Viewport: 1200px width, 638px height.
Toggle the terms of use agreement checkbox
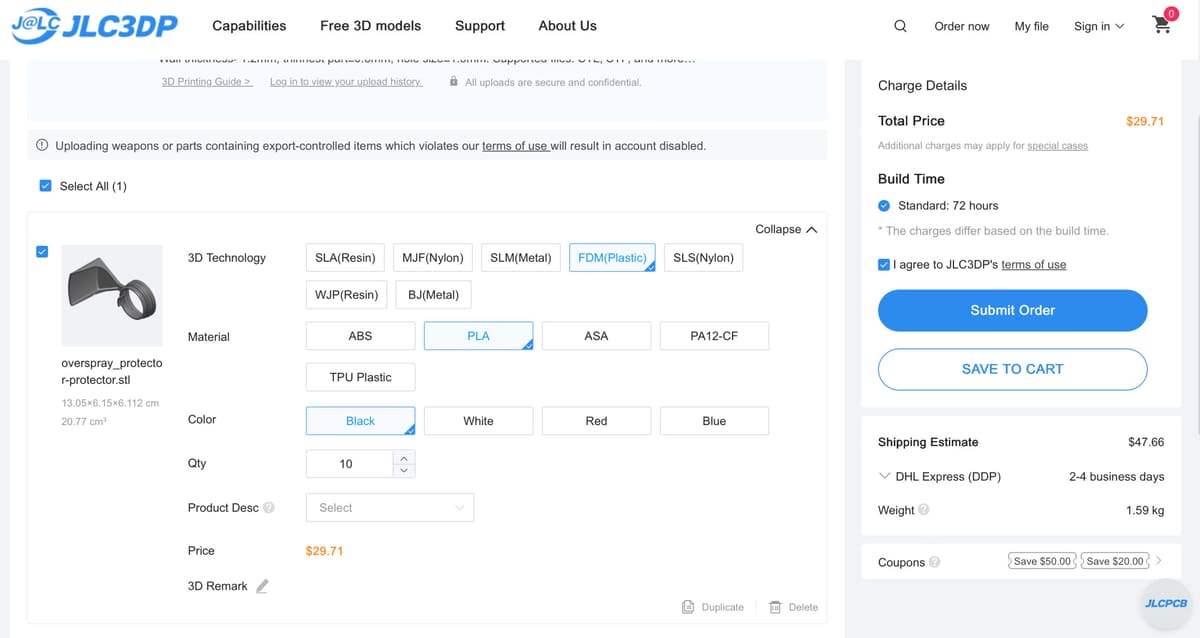pos(884,265)
